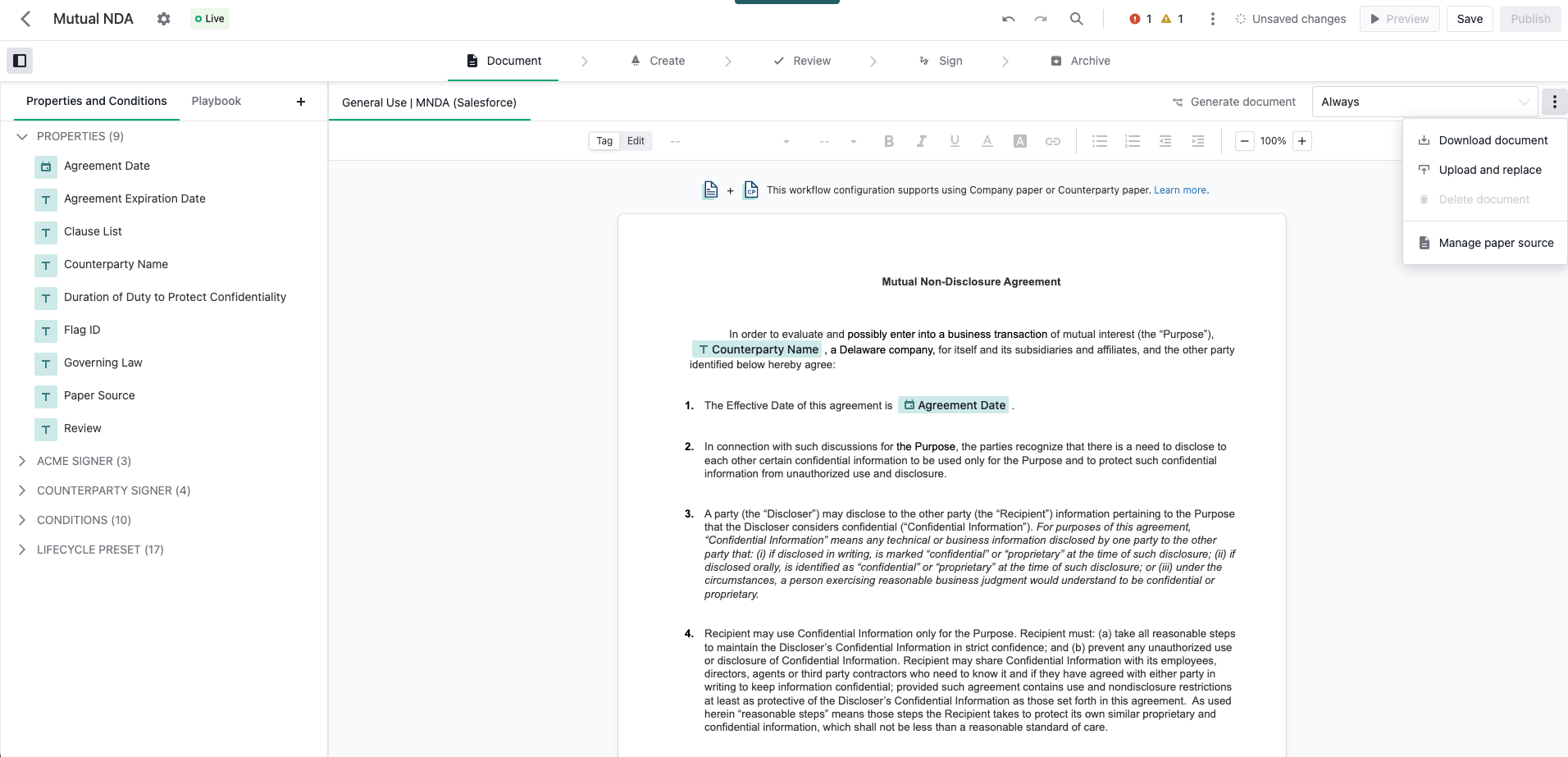The height and width of the screenshot is (757, 1568).
Task: Switch to the Playbook tab
Action: [216, 101]
